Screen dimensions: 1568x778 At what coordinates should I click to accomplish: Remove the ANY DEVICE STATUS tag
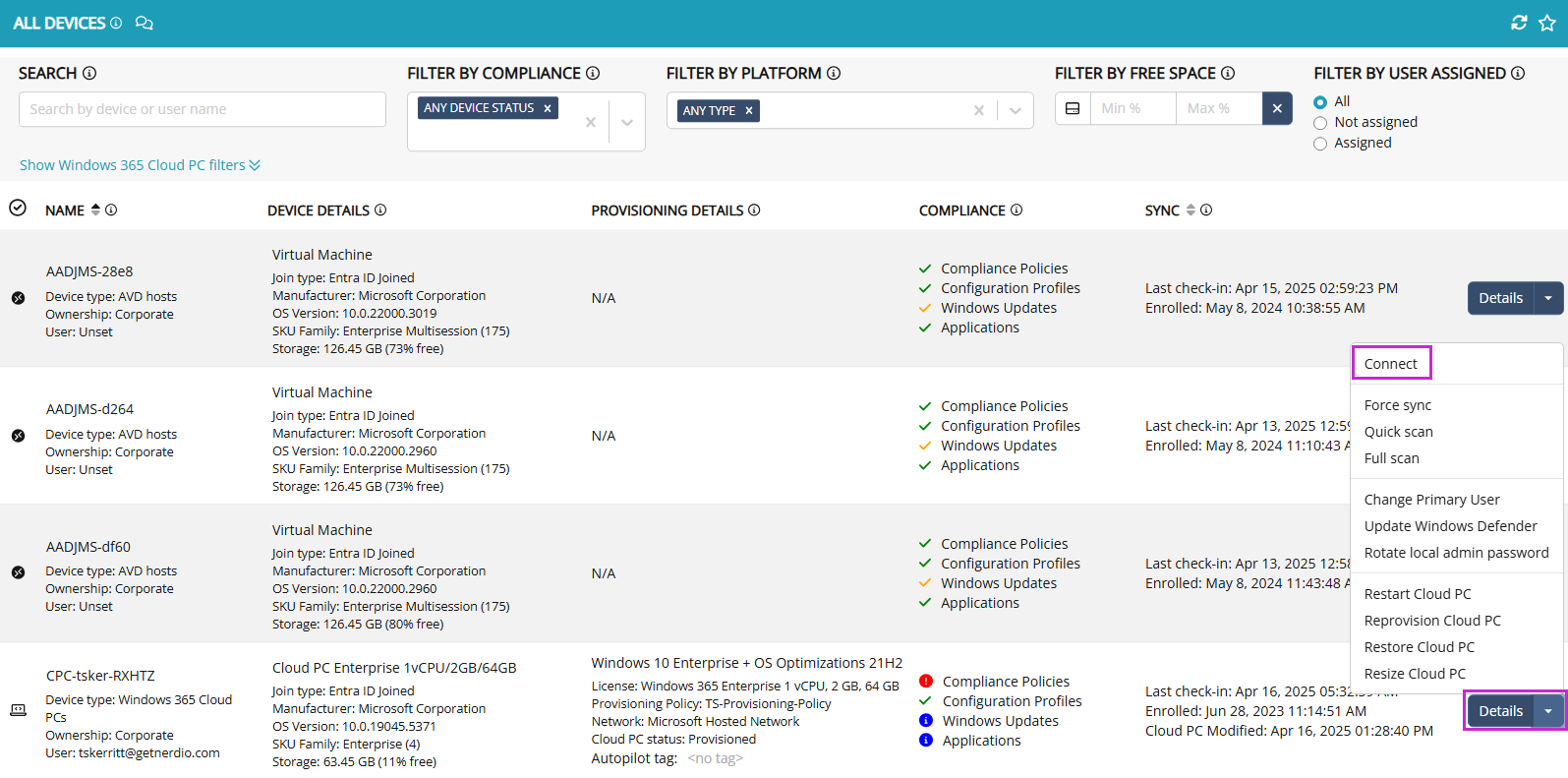(548, 108)
